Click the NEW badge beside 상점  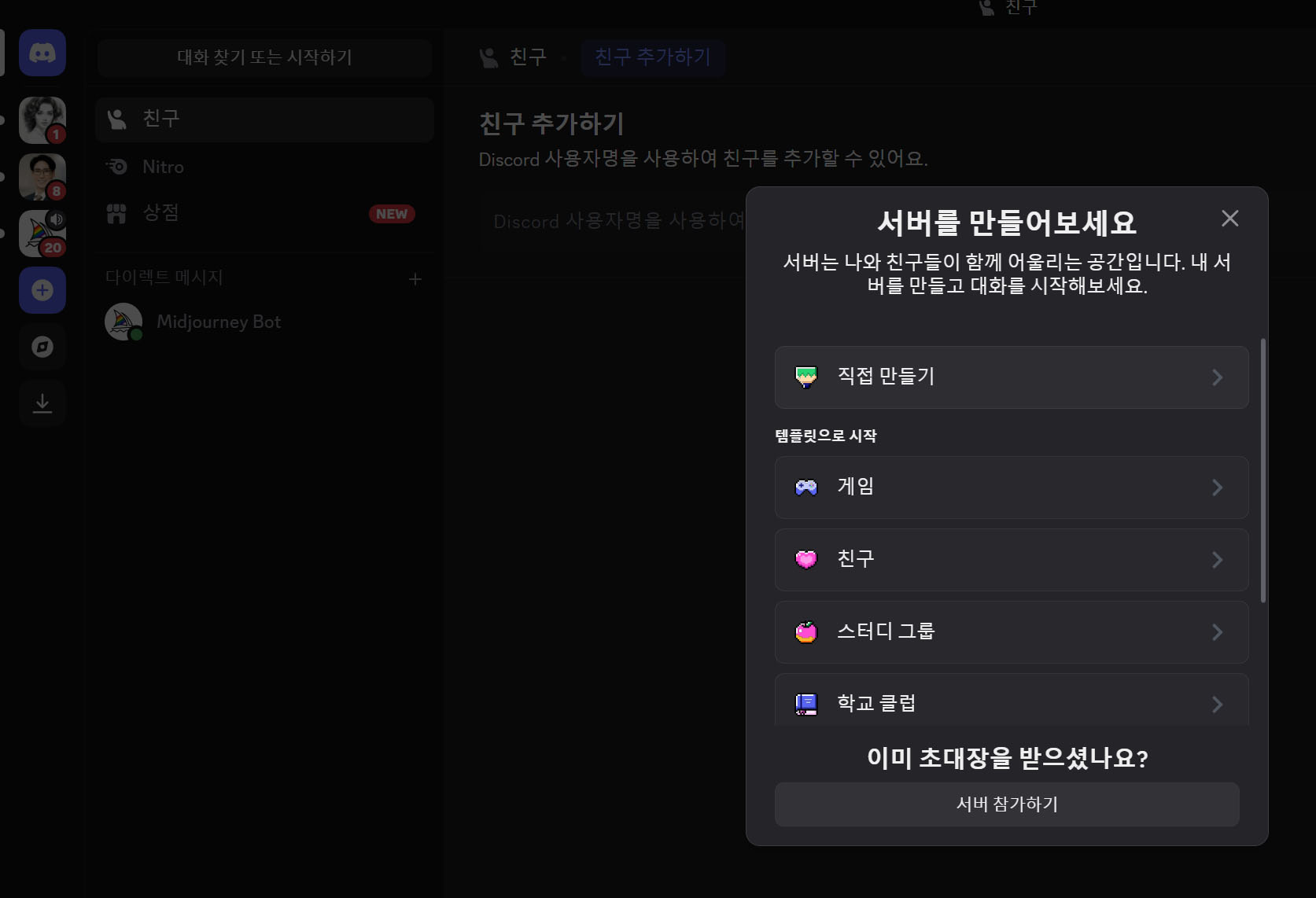392,214
